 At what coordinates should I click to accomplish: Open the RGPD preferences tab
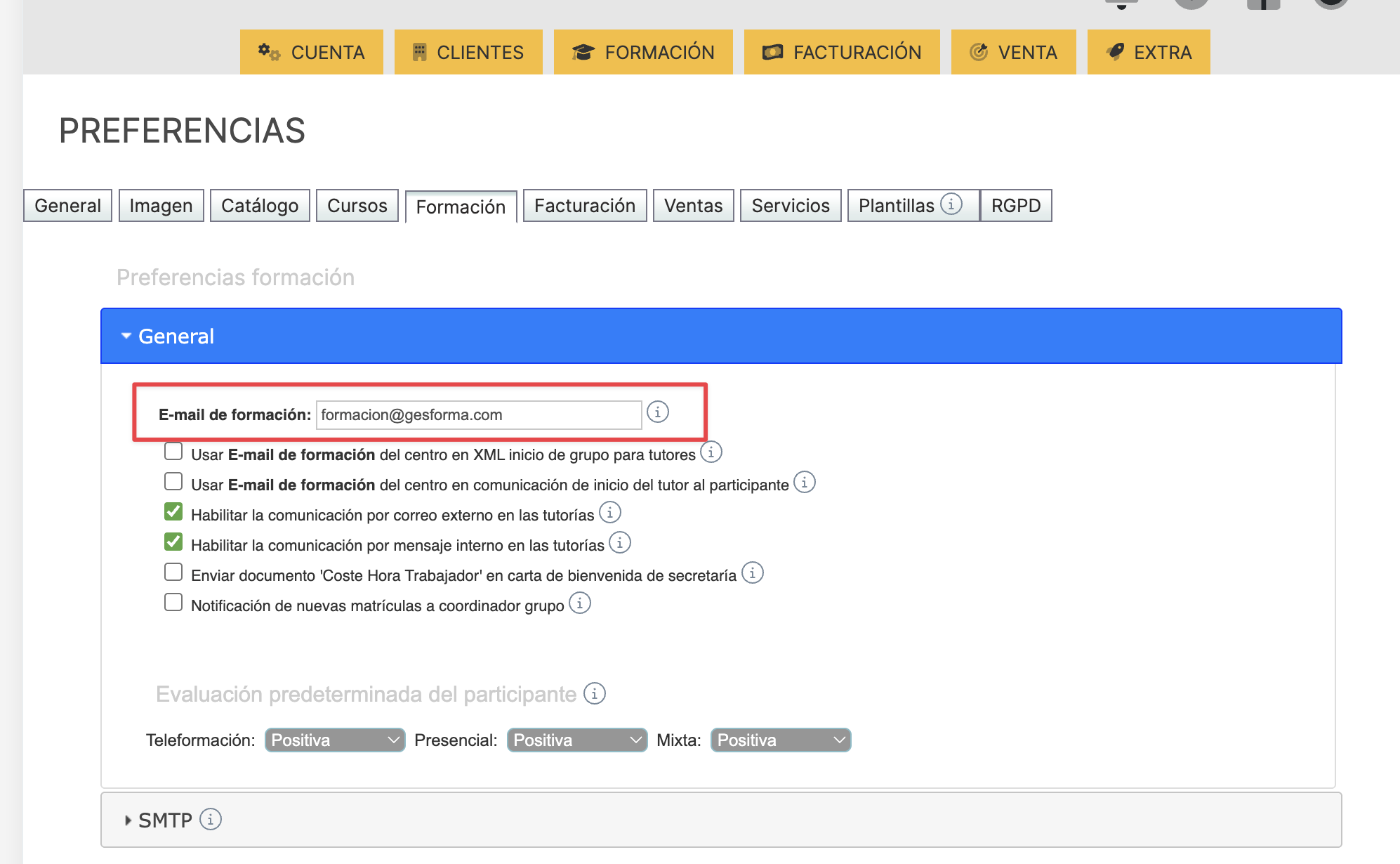pos(1015,206)
